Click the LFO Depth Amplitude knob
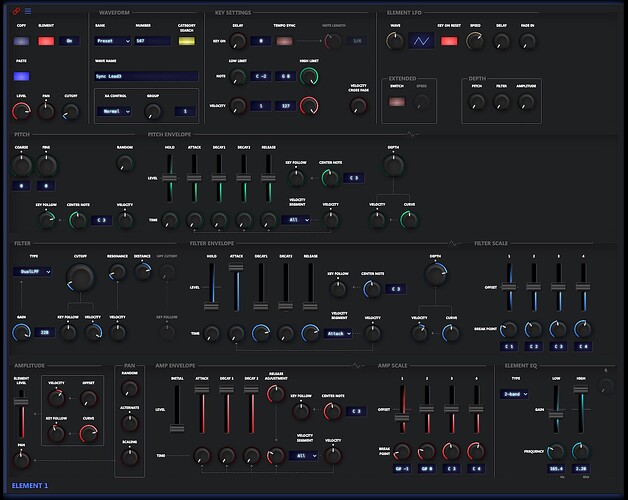This screenshot has width=628, height=500. pyautogui.click(x=526, y=102)
